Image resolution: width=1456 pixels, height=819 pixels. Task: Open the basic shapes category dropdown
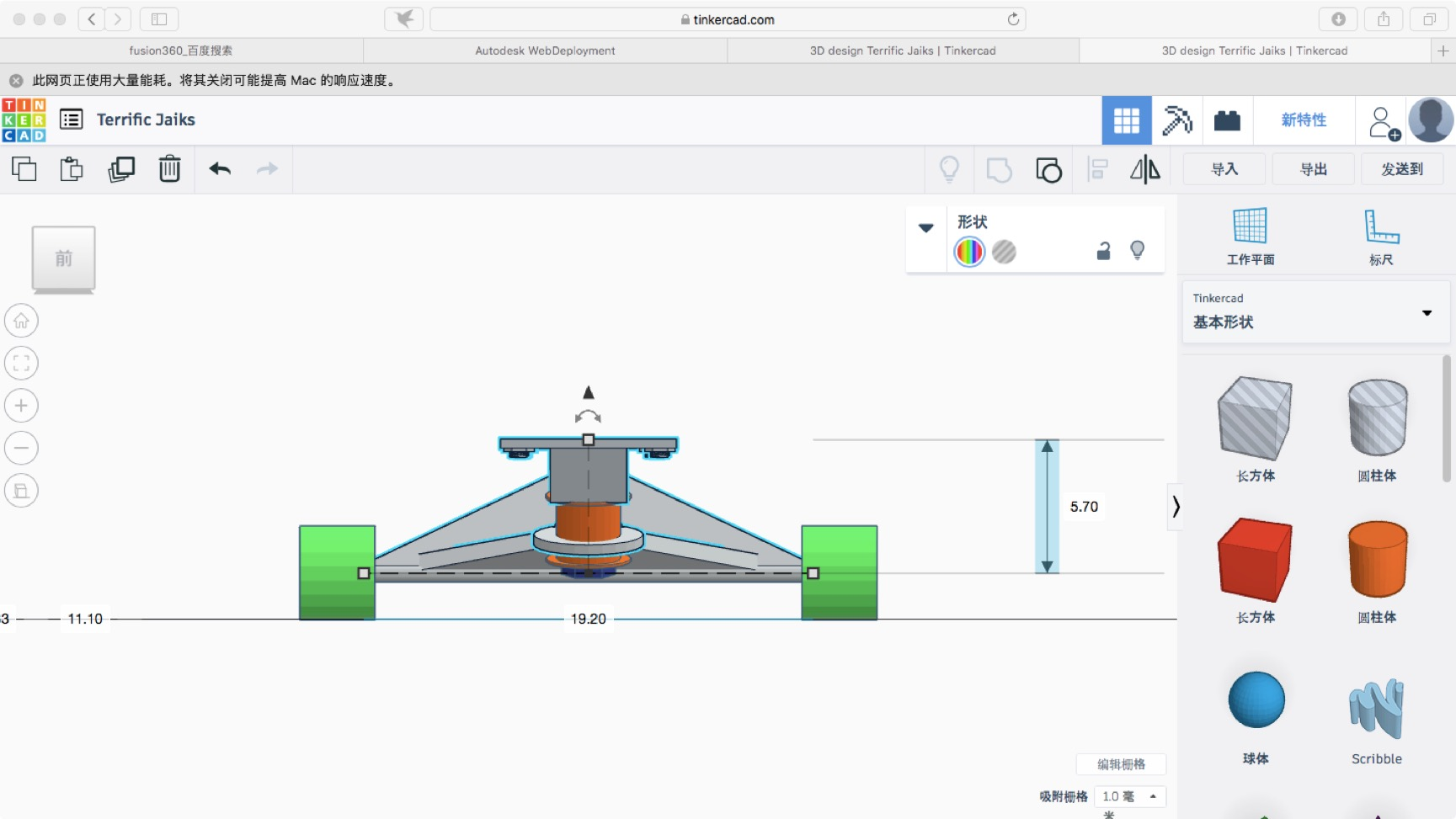tap(1315, 312)
